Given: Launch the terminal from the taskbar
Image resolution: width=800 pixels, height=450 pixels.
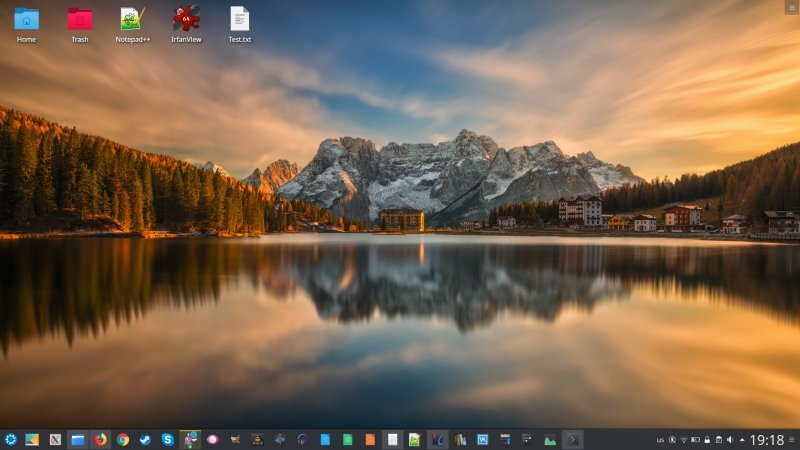Looking at the screenshot, I should 572,439.
